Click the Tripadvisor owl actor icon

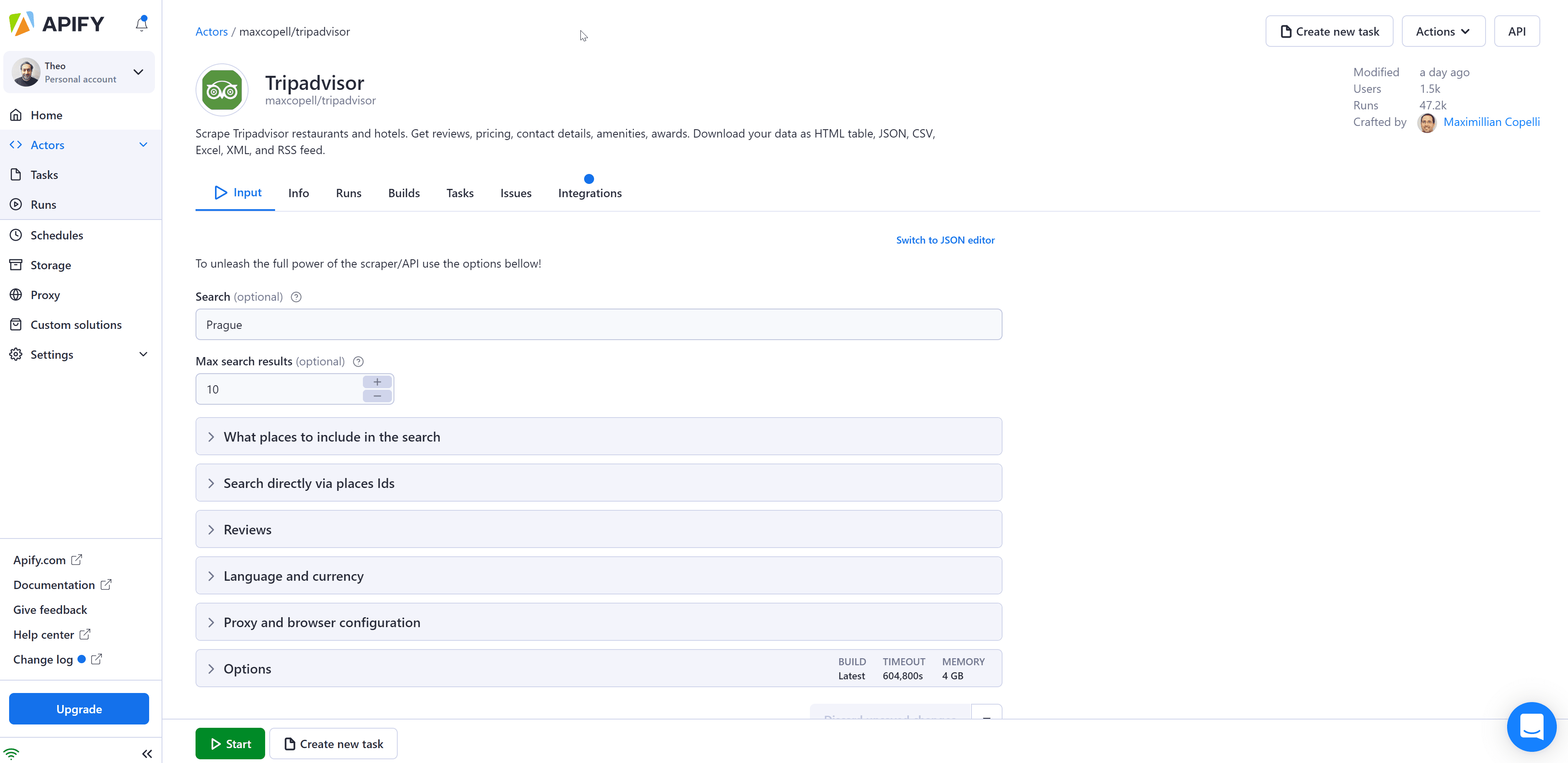222,90
